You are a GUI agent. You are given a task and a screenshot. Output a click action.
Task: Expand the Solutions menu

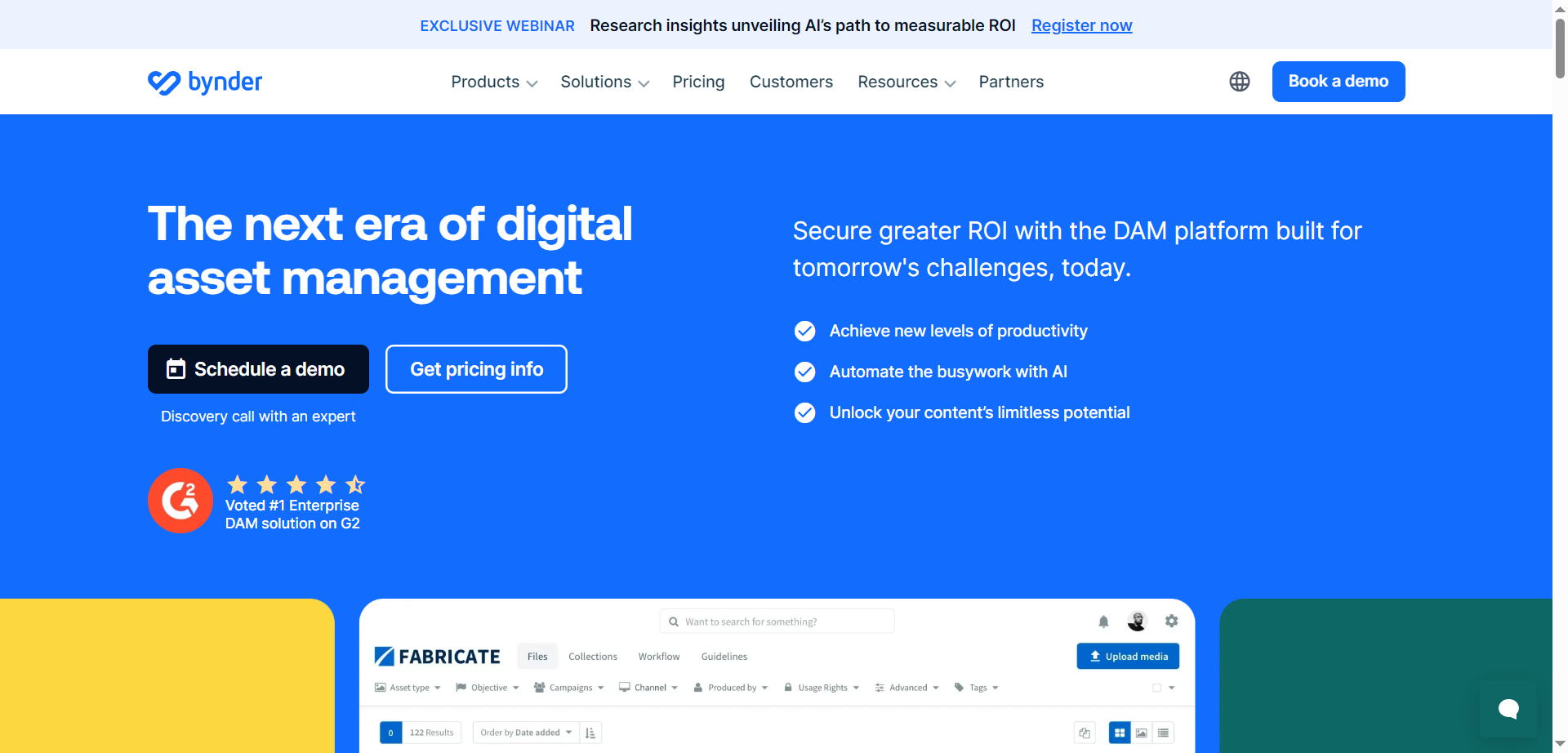pyautogui.click(x=604, y=82)
